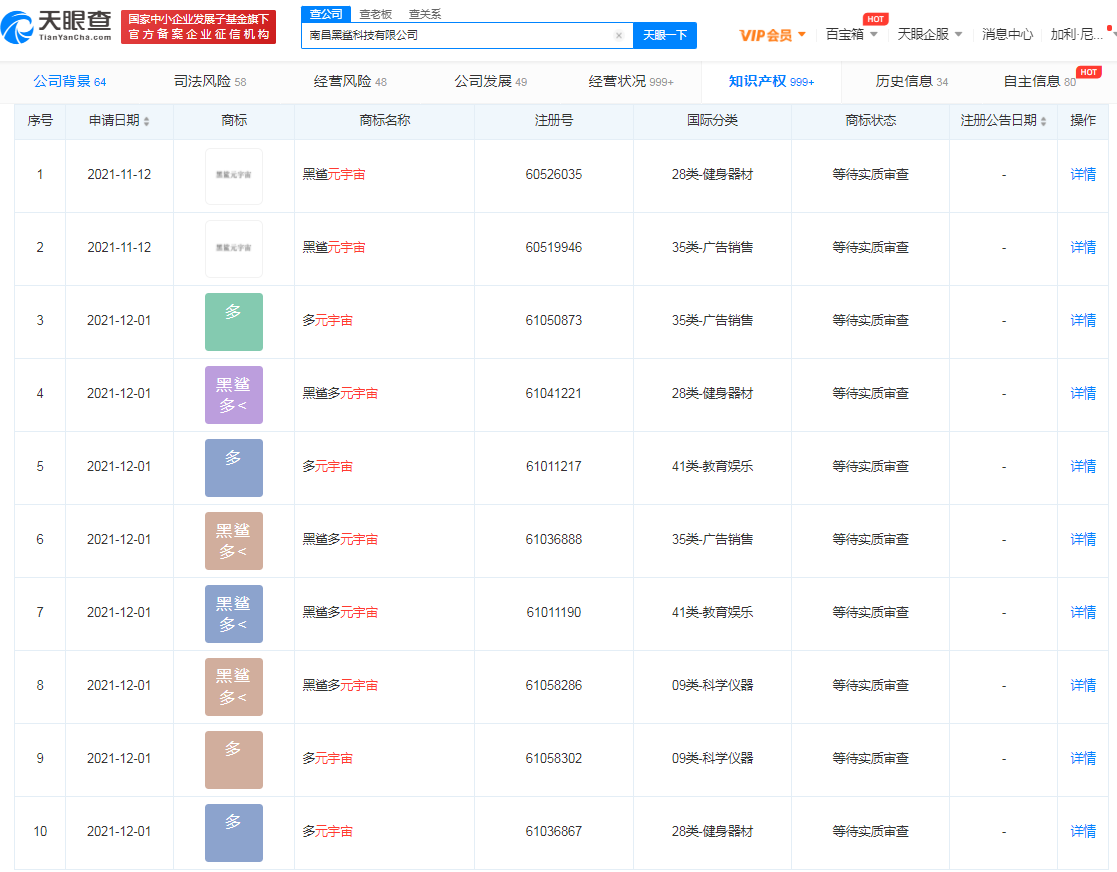
Task: Click the 国际分类 column header
Action: tap(712, 120)
